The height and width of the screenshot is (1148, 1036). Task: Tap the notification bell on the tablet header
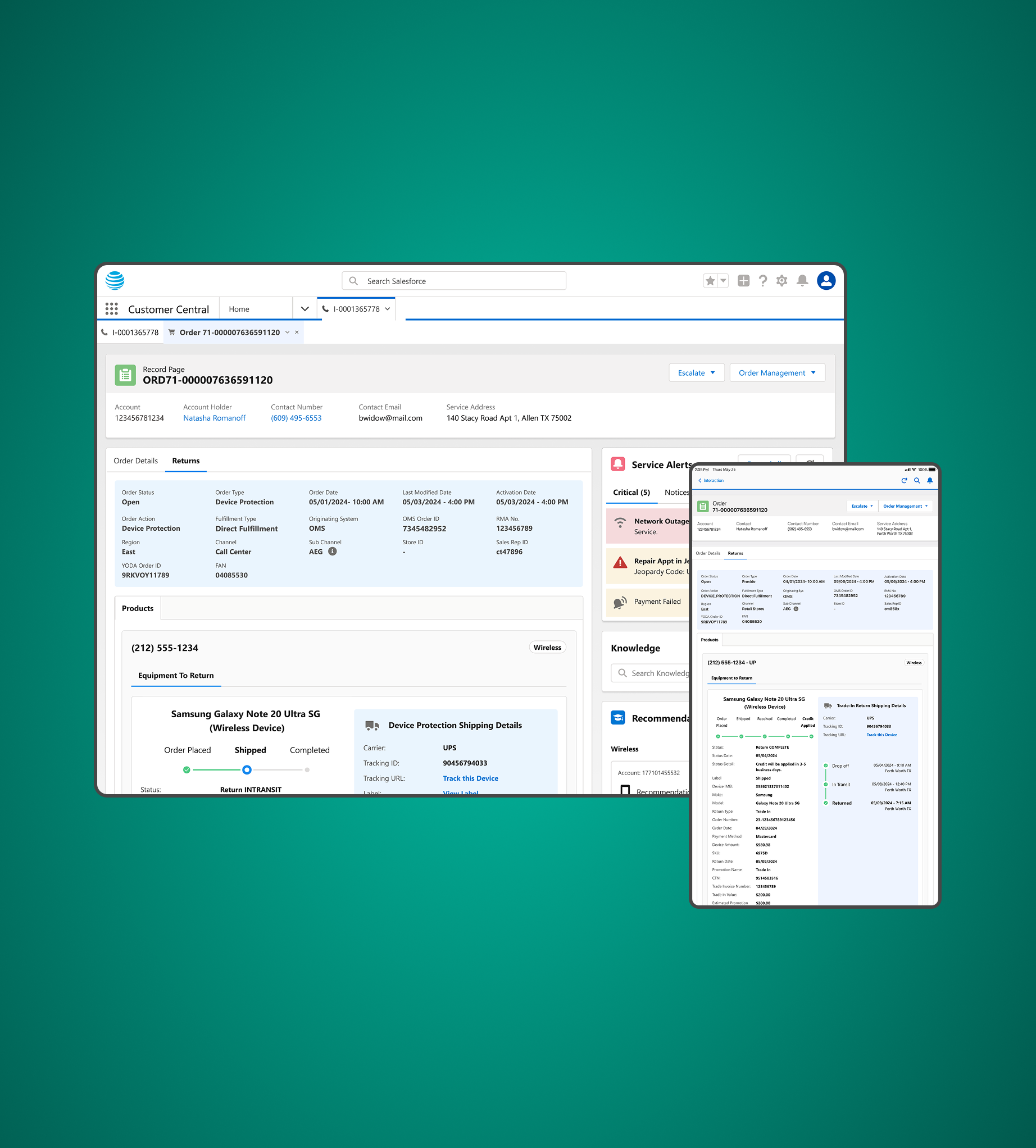coord(930,480)
